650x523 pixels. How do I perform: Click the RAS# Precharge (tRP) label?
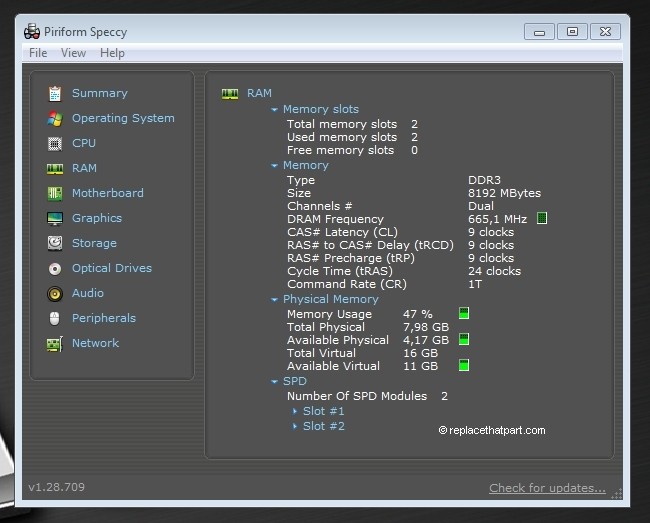click(351, 258)
